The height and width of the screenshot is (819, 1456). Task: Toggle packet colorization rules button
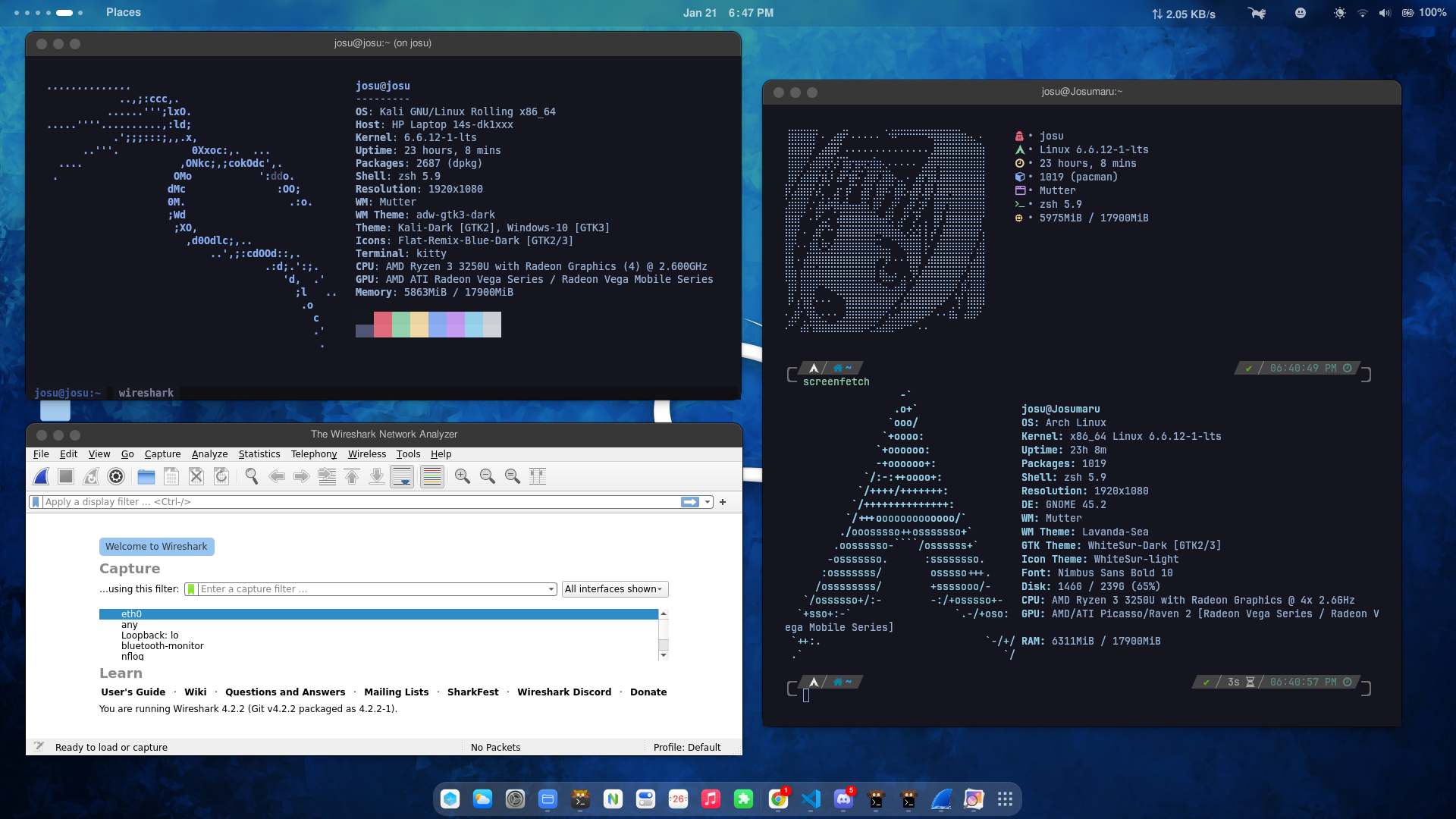(432, 476)
